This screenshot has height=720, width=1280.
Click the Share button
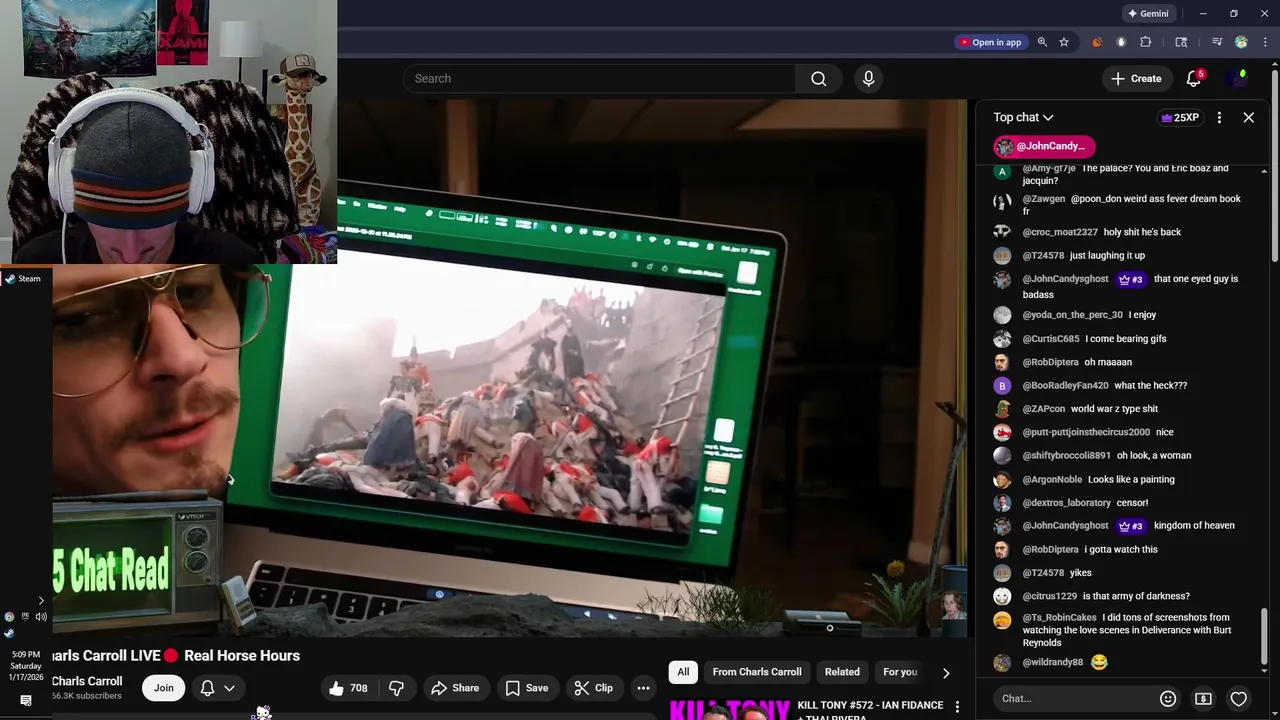pos(455,688)
